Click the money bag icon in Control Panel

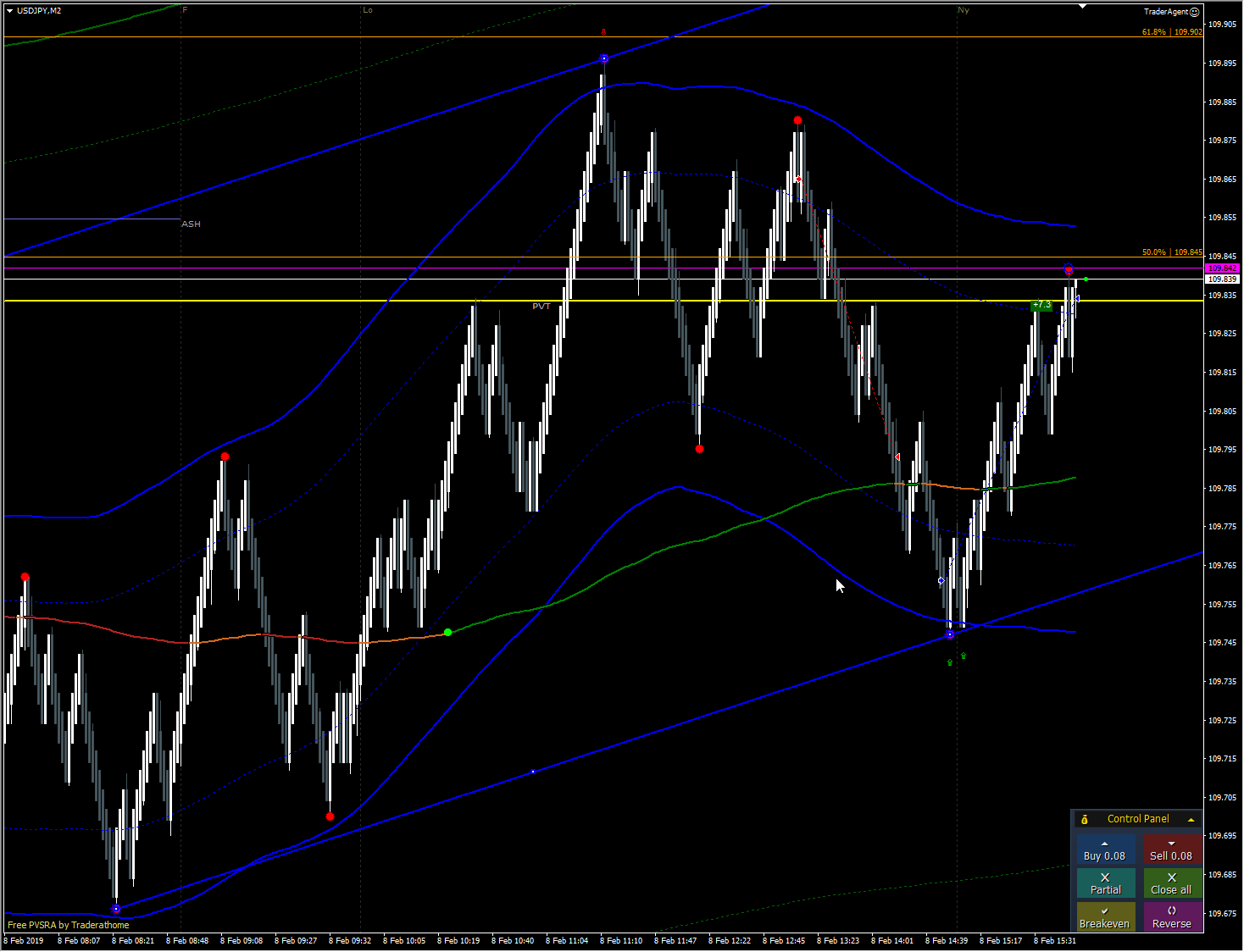point(1085,819)
